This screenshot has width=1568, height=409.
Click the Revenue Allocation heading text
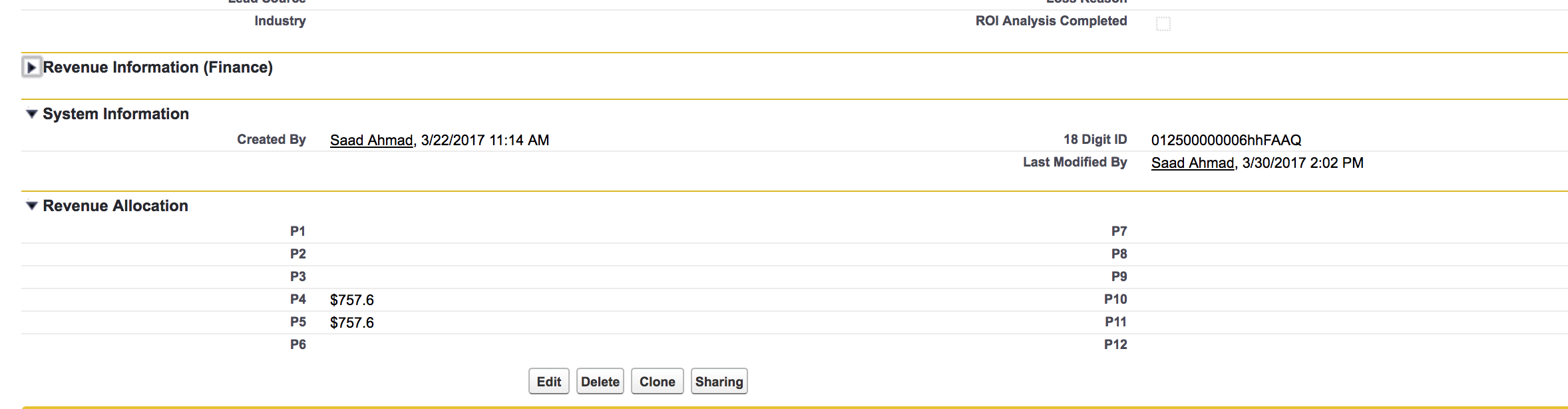pyautogui.click(x=115, y=206)
